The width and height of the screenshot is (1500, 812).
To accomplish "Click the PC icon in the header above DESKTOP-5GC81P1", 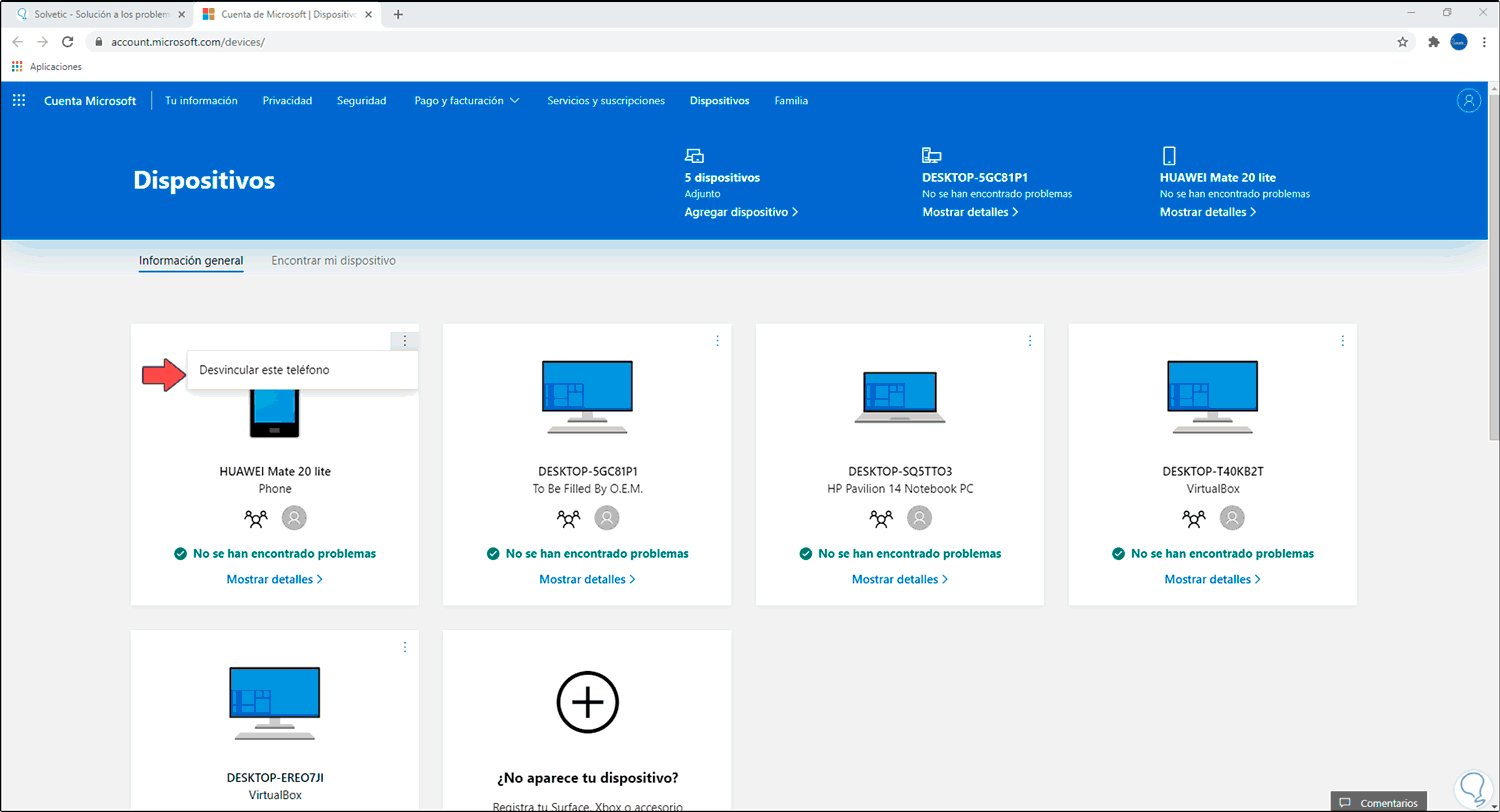I will (932, 155).
